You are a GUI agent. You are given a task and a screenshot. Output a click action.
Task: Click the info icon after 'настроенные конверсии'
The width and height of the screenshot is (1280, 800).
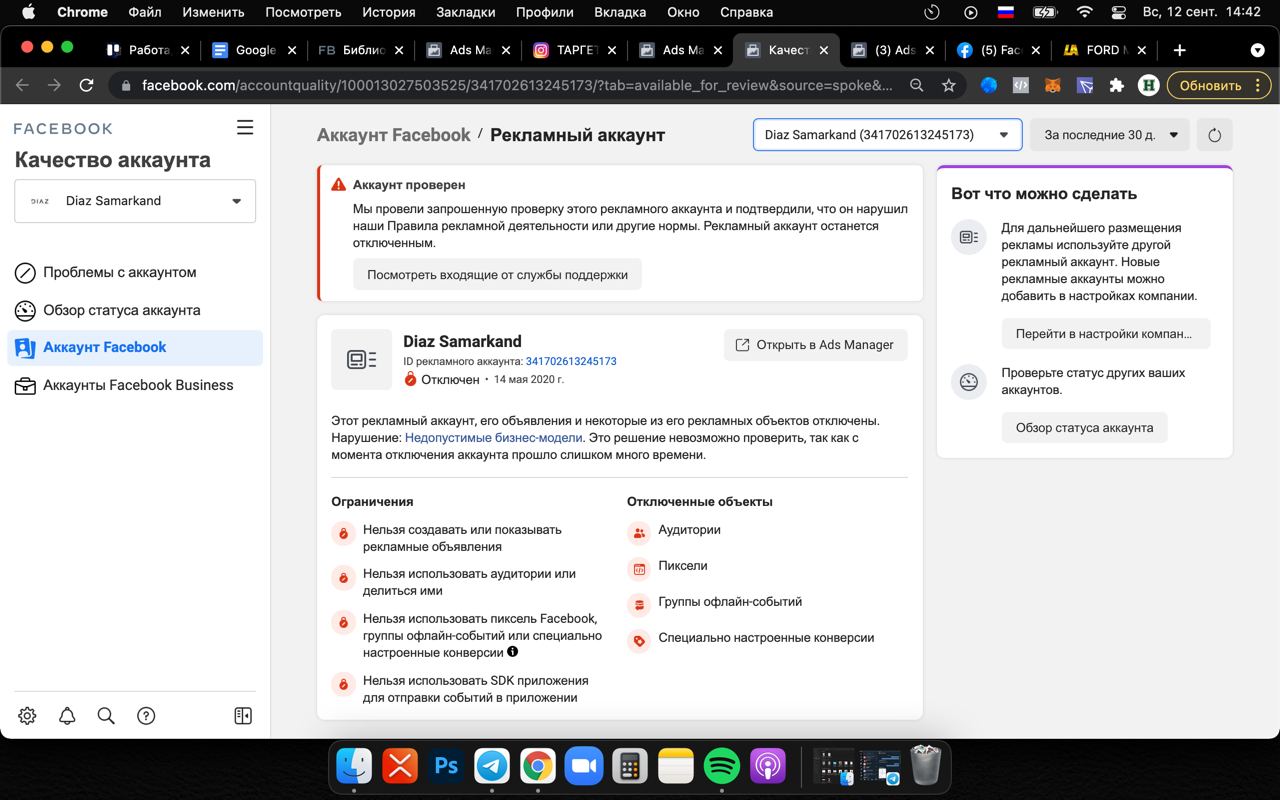coord(513,652)
